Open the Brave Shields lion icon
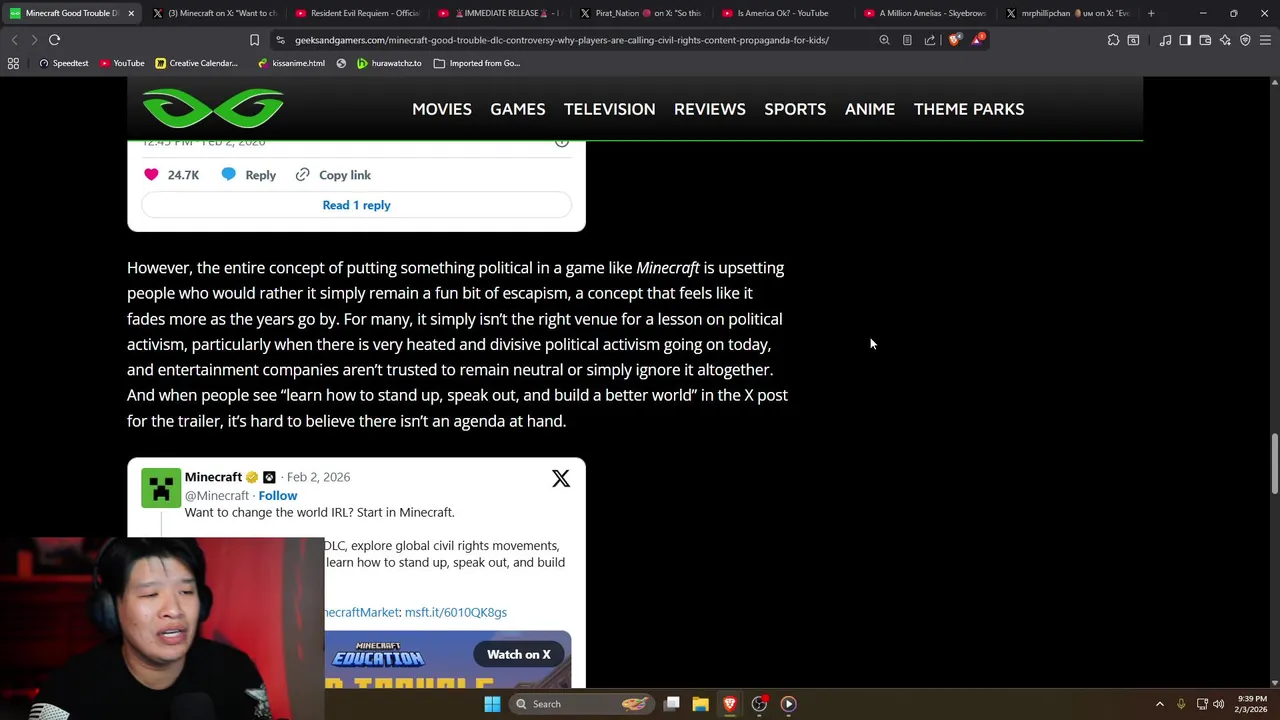1280x720 pixels. [954, 40]
